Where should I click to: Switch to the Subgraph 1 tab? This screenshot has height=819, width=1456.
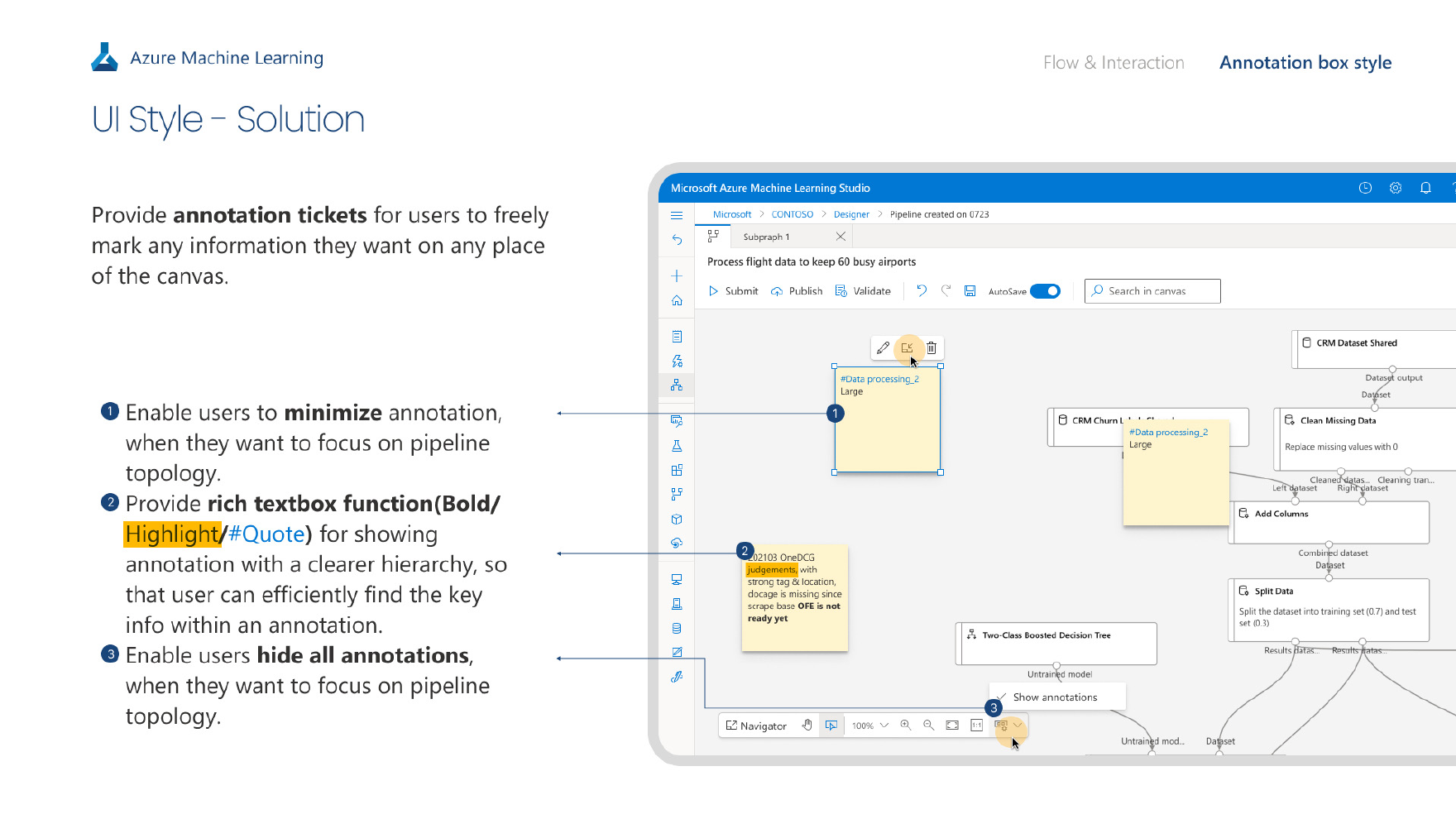(767, 237)
